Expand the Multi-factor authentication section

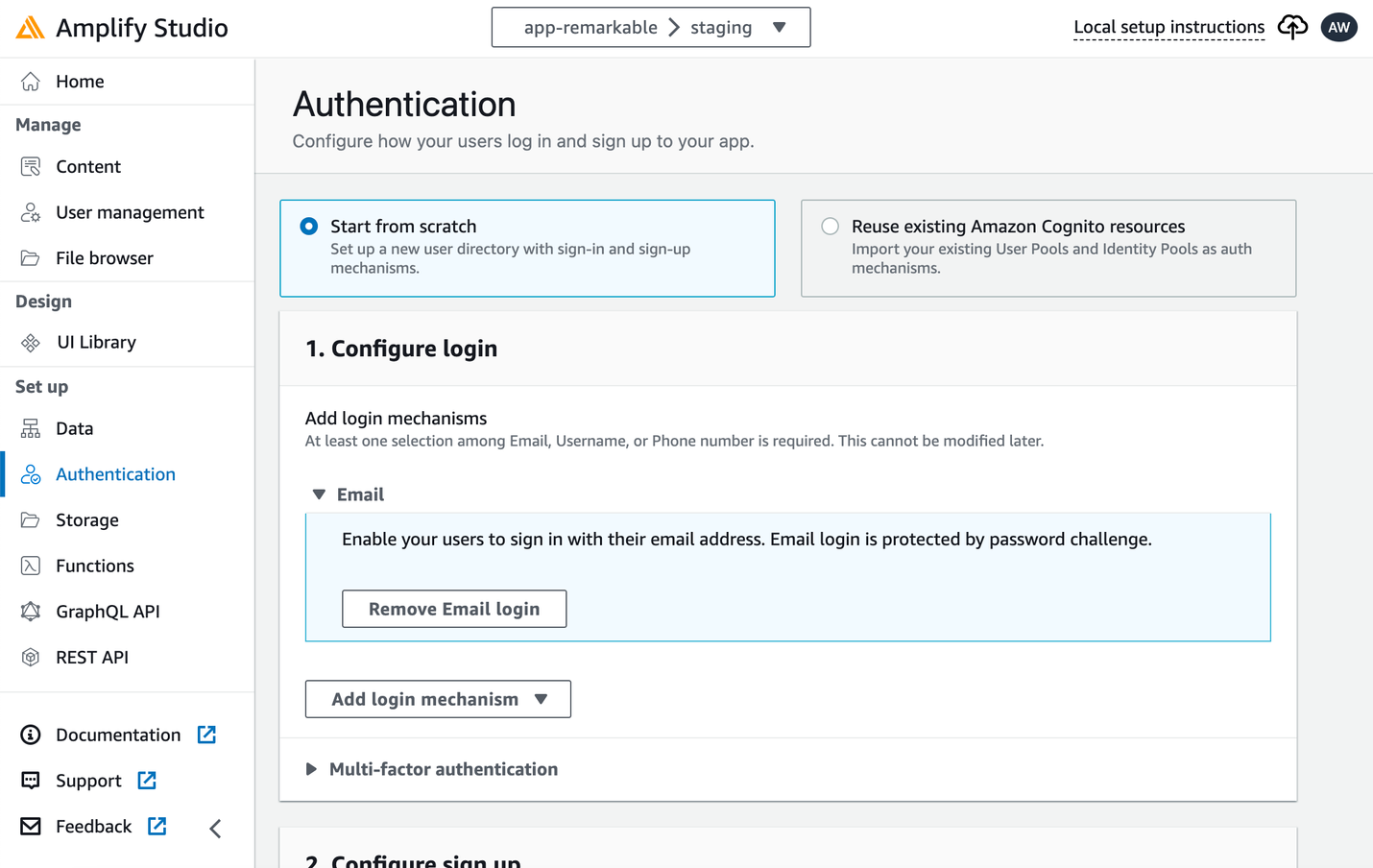pos(311,769)
